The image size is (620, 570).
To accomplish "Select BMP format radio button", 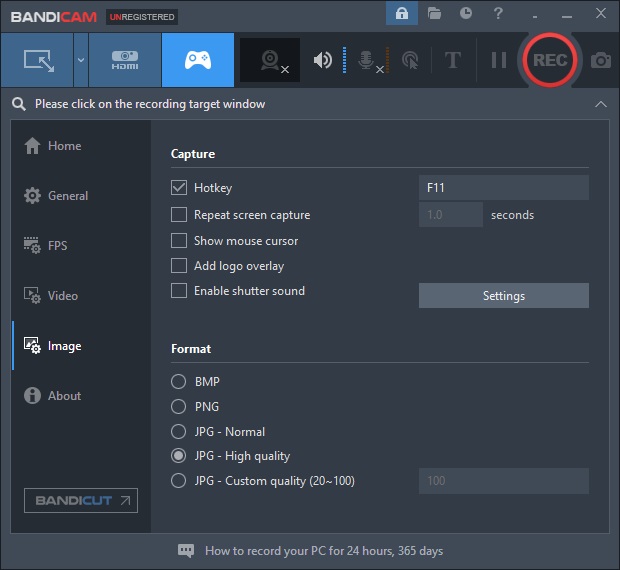I will coord(178,381).
